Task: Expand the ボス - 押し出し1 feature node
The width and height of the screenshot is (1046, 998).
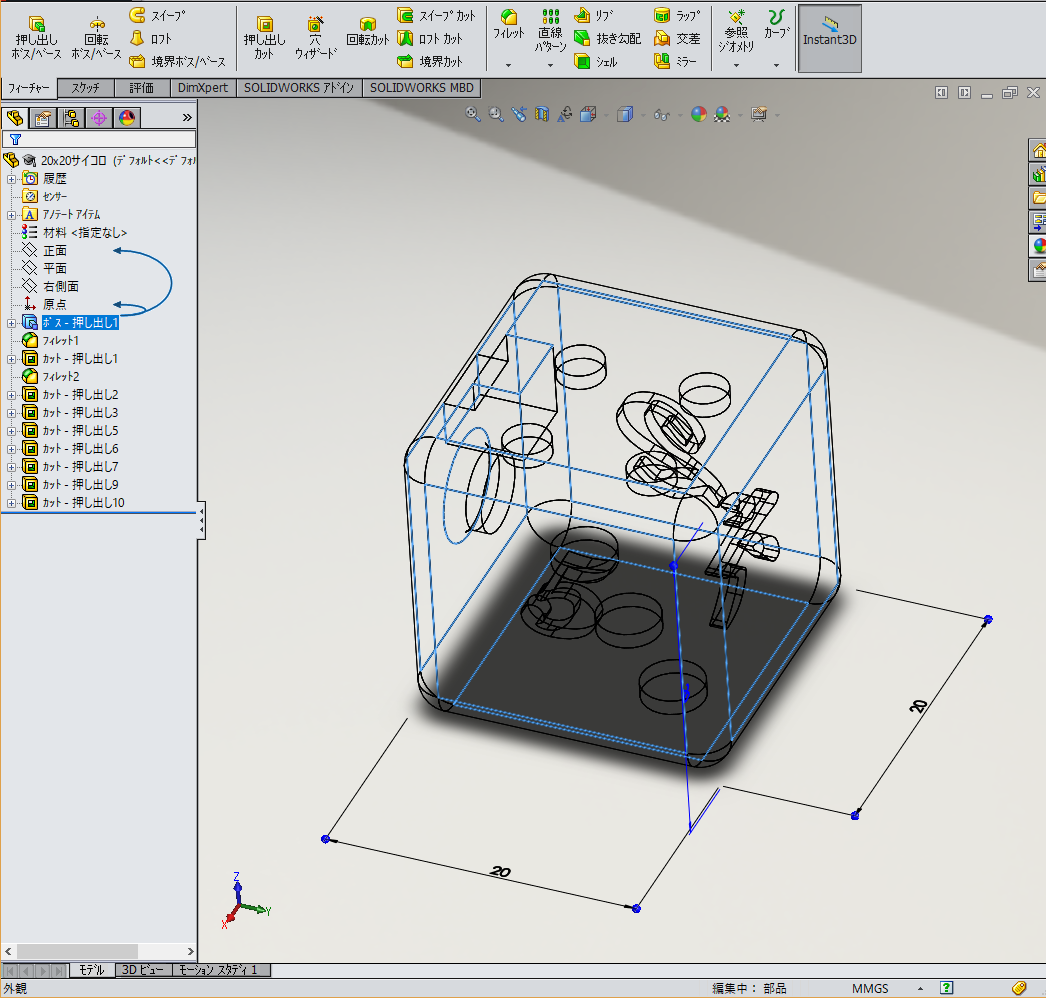Action: pos(11,323)
